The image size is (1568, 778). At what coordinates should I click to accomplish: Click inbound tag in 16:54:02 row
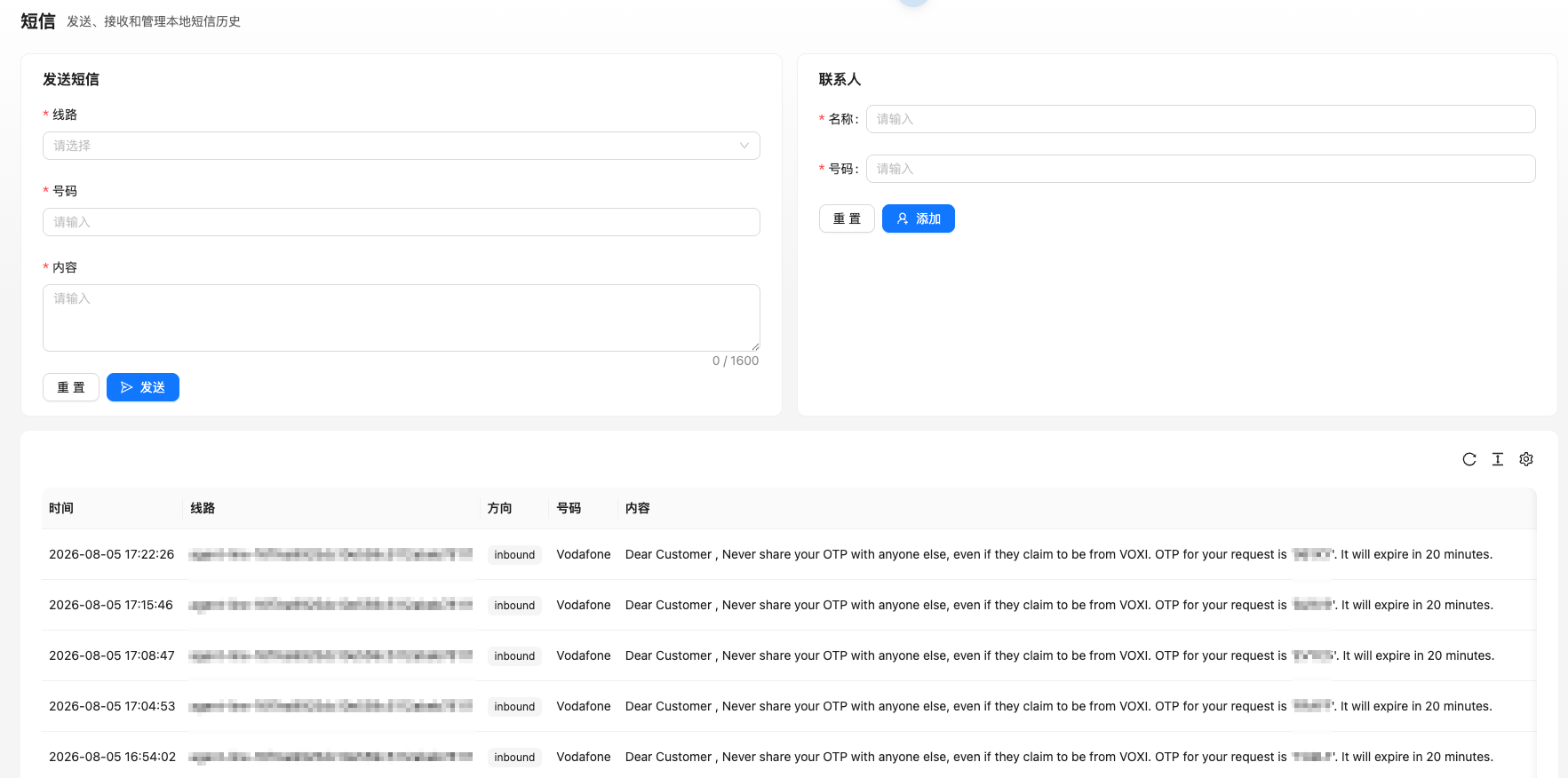click(x=514, y=758)
